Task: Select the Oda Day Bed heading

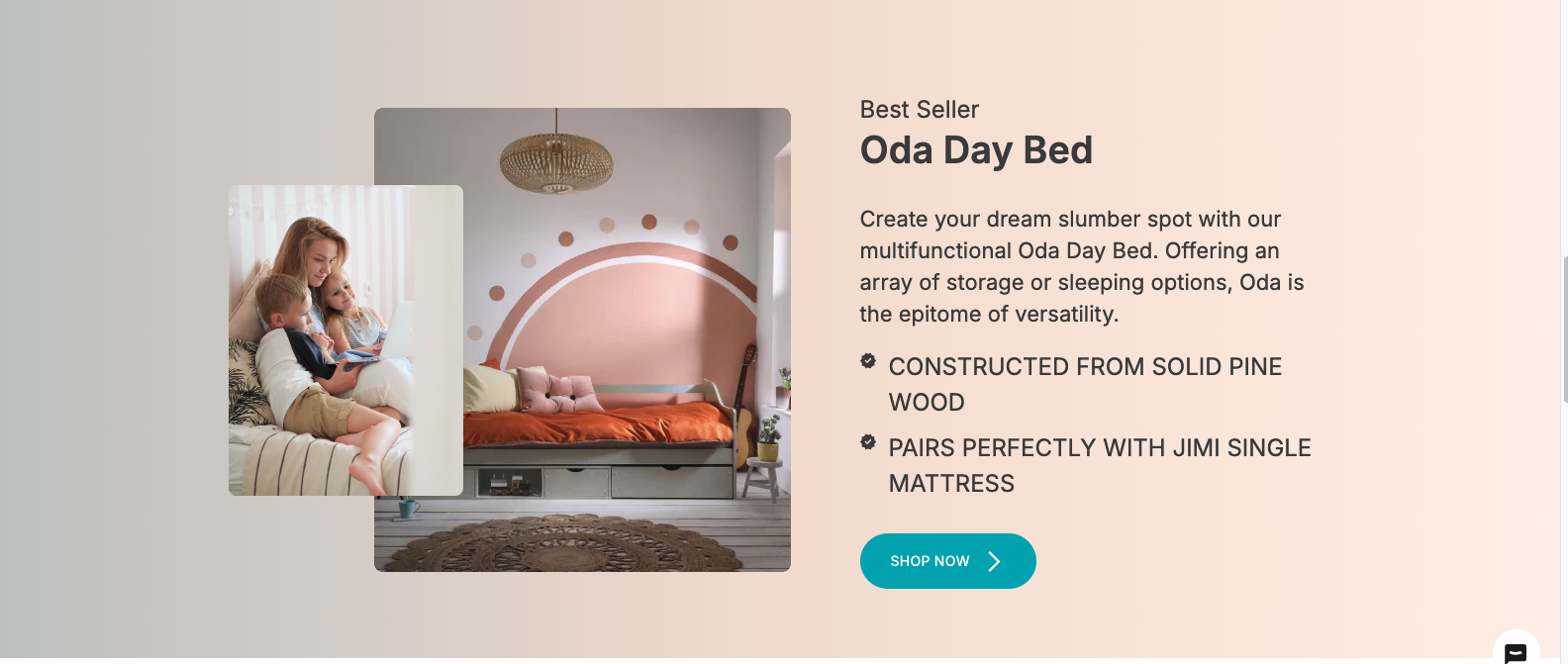Action: coord(976,150)
